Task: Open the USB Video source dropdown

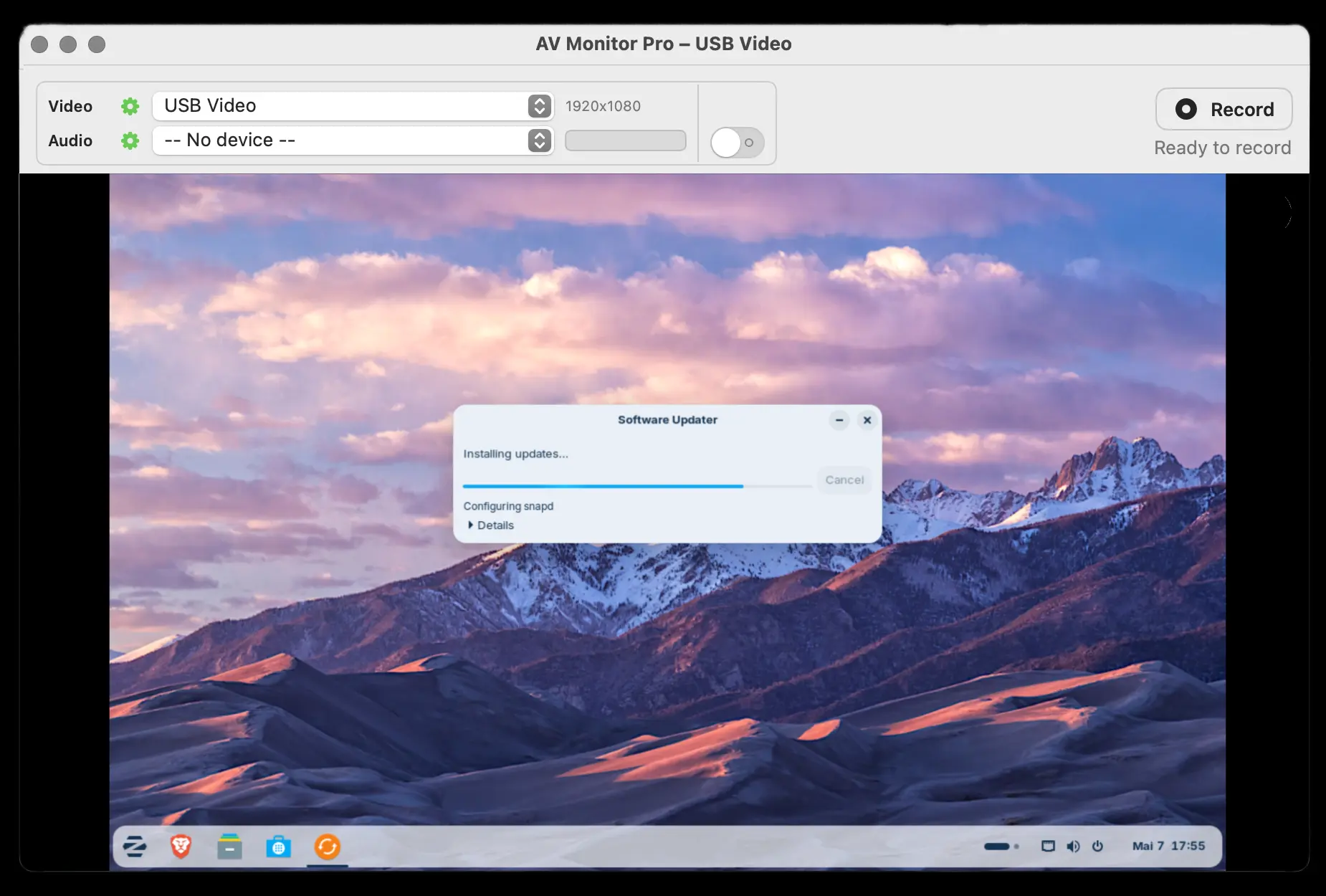Action: tap(353, 106)
